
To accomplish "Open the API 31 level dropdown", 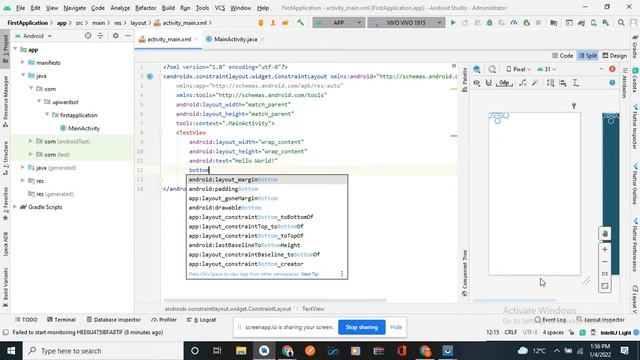I will (x=546, y=69).
